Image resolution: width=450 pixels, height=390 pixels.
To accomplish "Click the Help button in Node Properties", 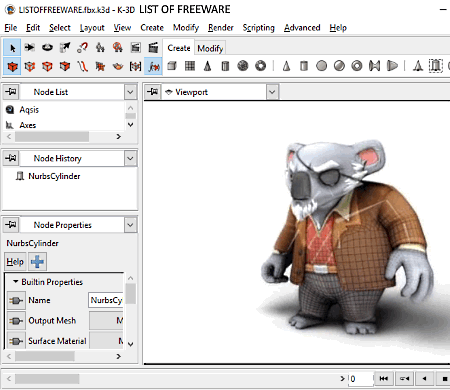I will tap(15, 262).
